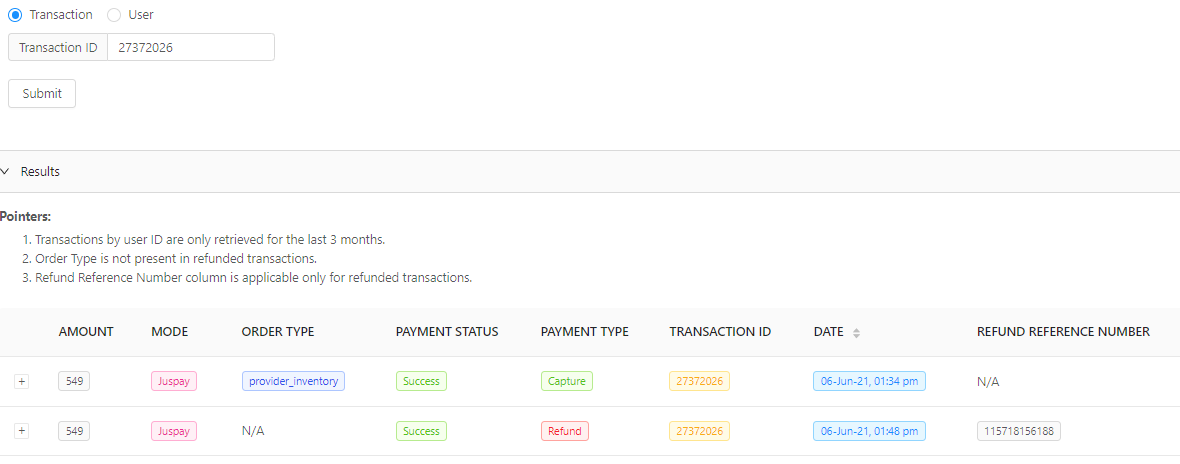The image size is (1180, 464).
Task: Select the Transaction radio button
Action: point(15,15)
